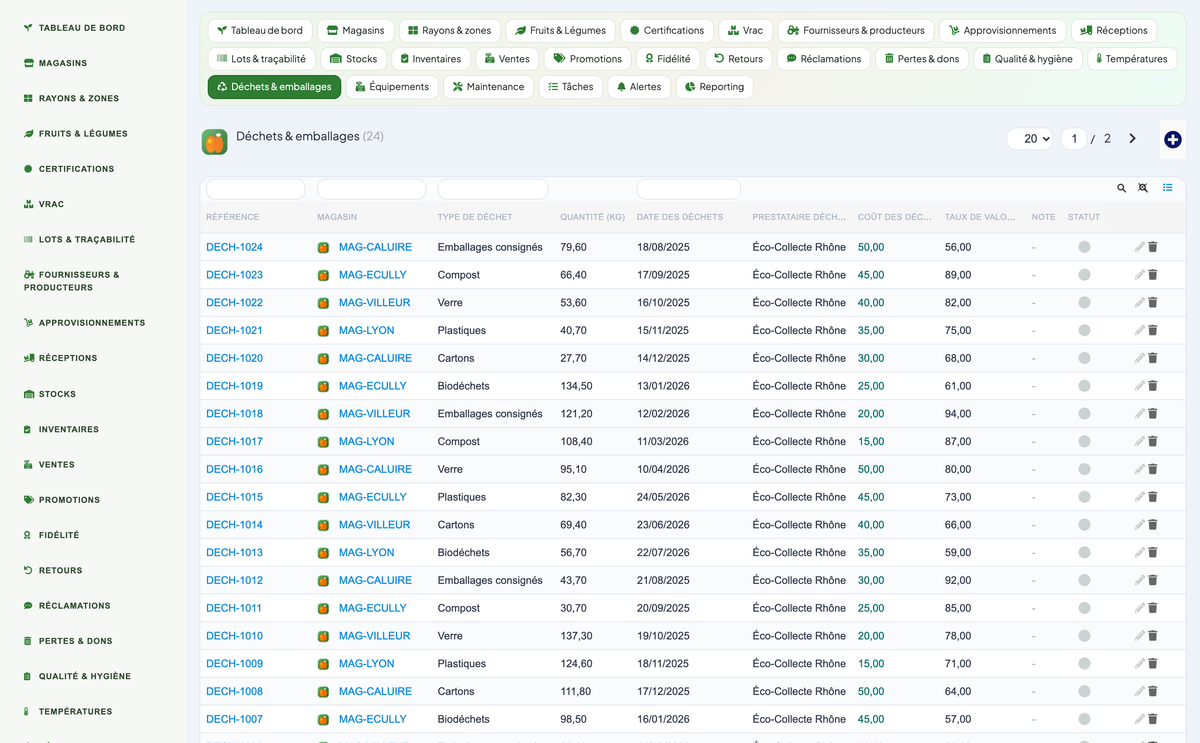
Task: Open the Tableau de bord tab
Action: (260, 31)
